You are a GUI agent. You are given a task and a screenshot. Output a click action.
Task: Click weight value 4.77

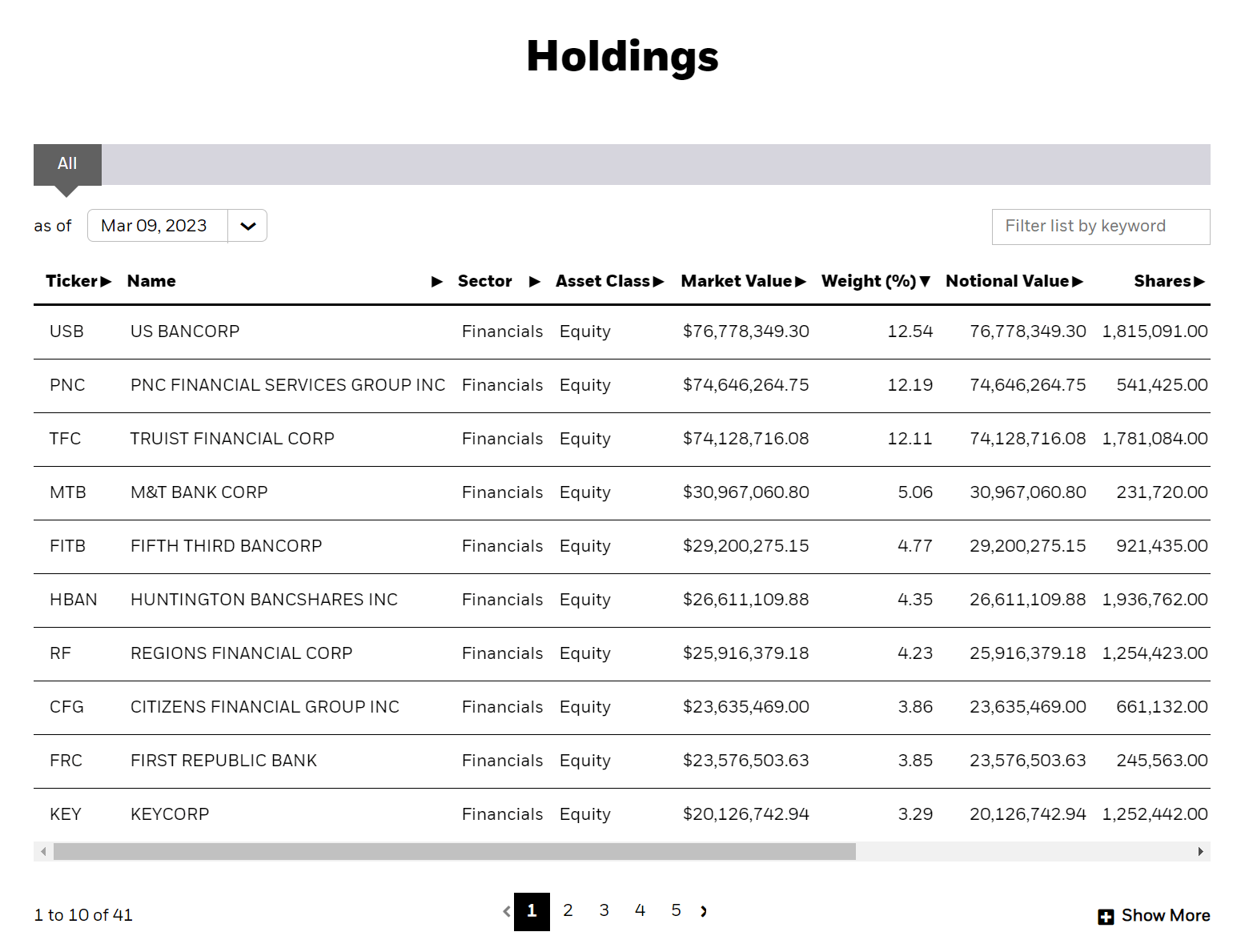[915, 546]
